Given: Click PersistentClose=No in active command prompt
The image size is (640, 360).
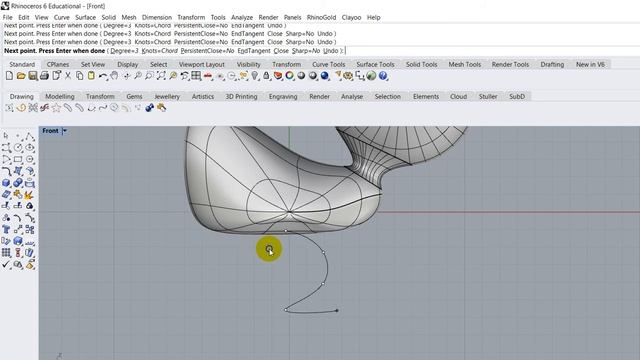Looking at the screenshot, I should pyautogui.click(x=207, y=51).
